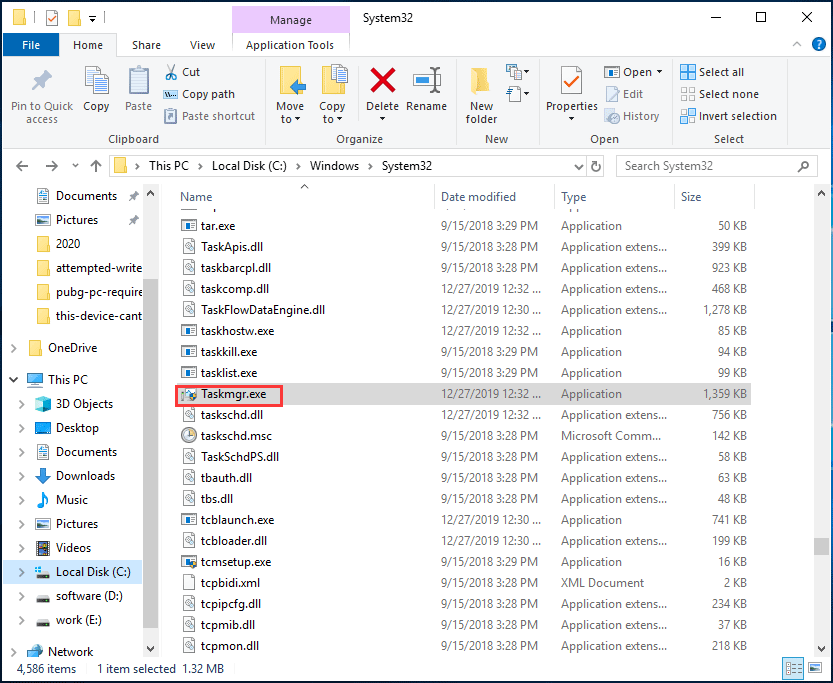Create a New folder

[x=481, y=96]
